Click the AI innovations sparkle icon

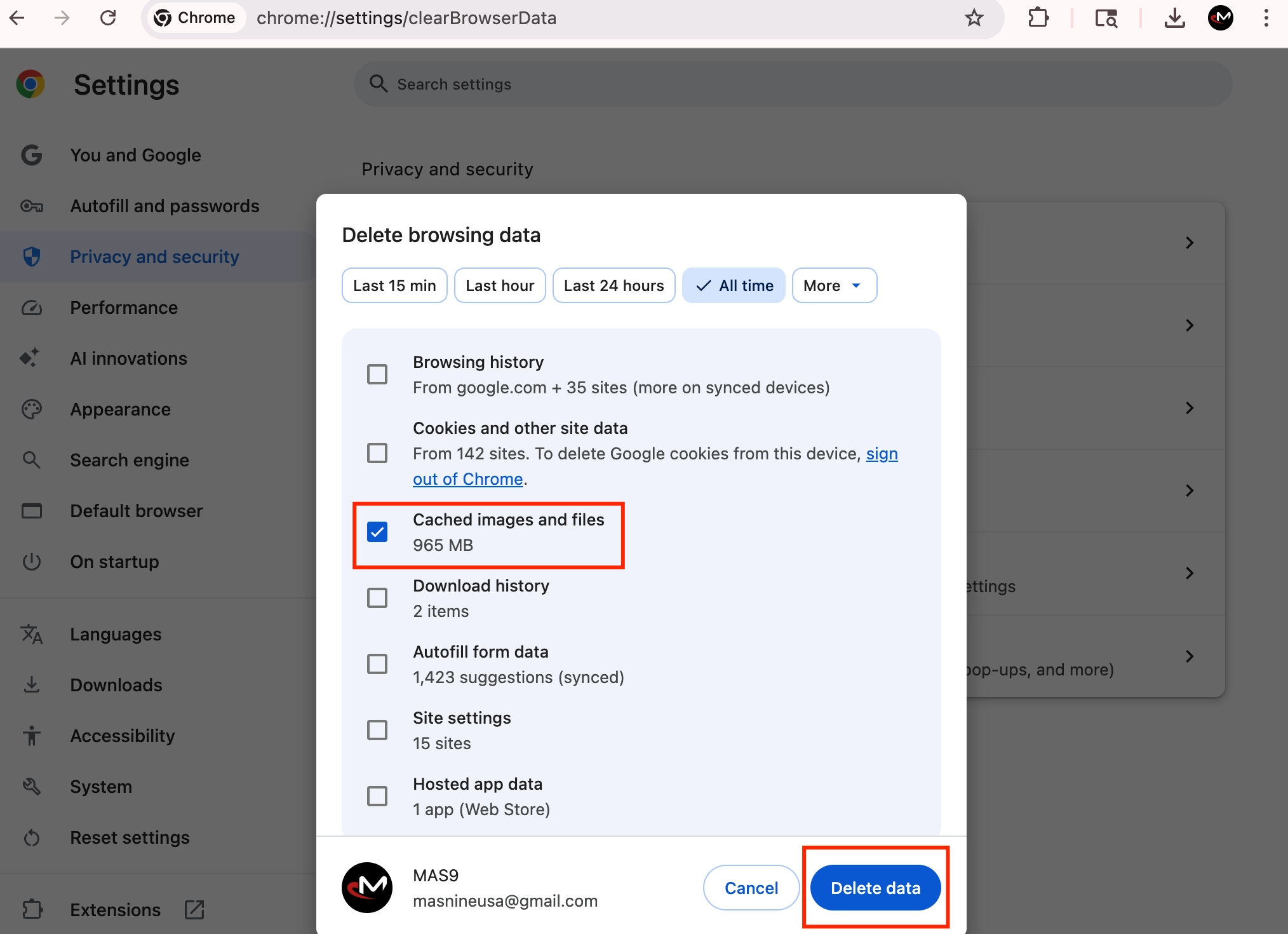pos(32,358)
